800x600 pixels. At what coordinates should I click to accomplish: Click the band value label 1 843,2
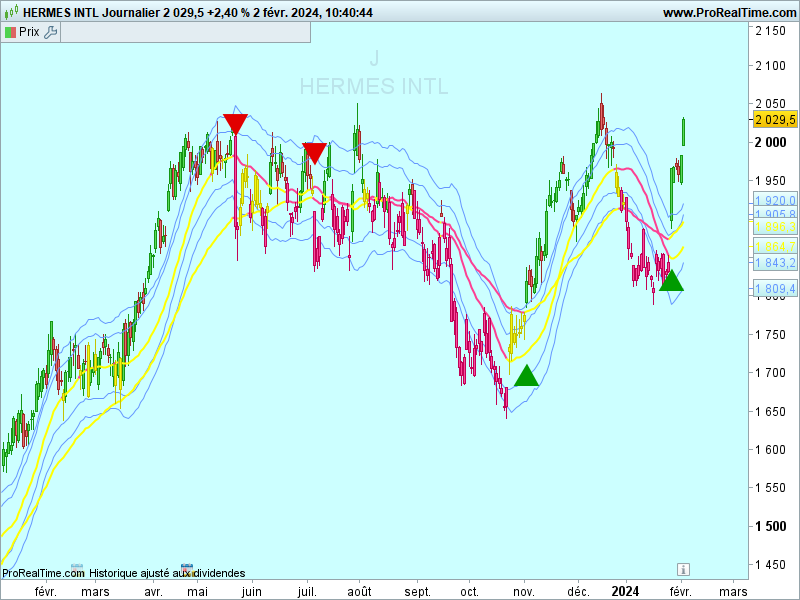coord(776,262)
